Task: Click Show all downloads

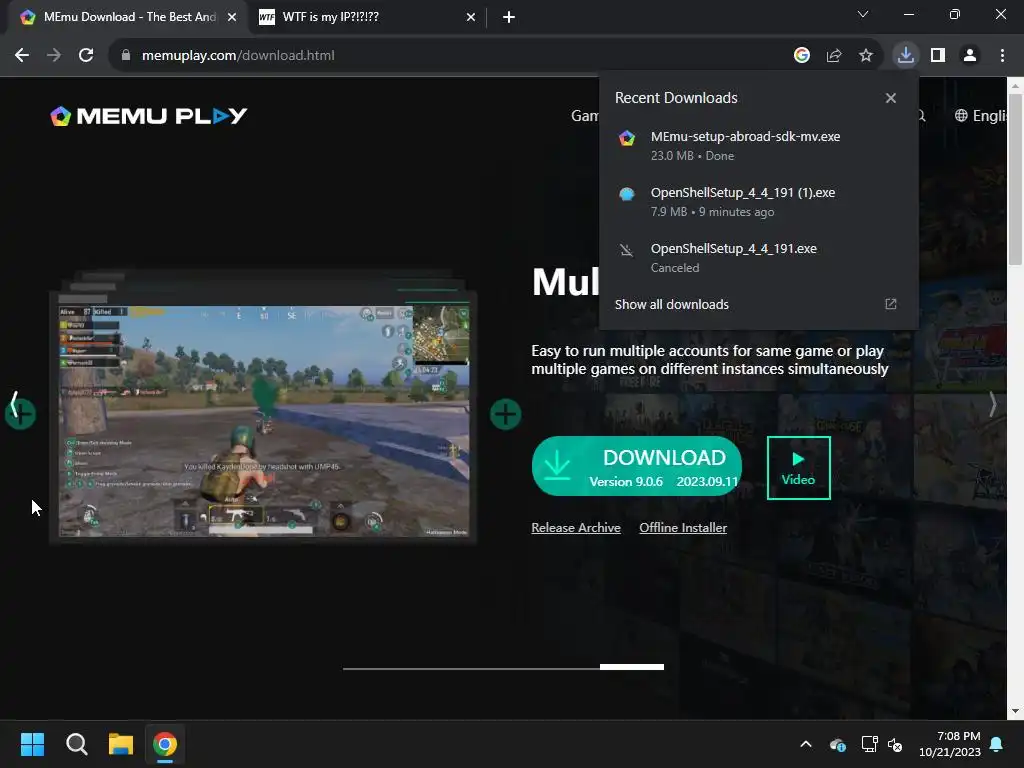Action: pyautogui.click(x=671, y=304)
